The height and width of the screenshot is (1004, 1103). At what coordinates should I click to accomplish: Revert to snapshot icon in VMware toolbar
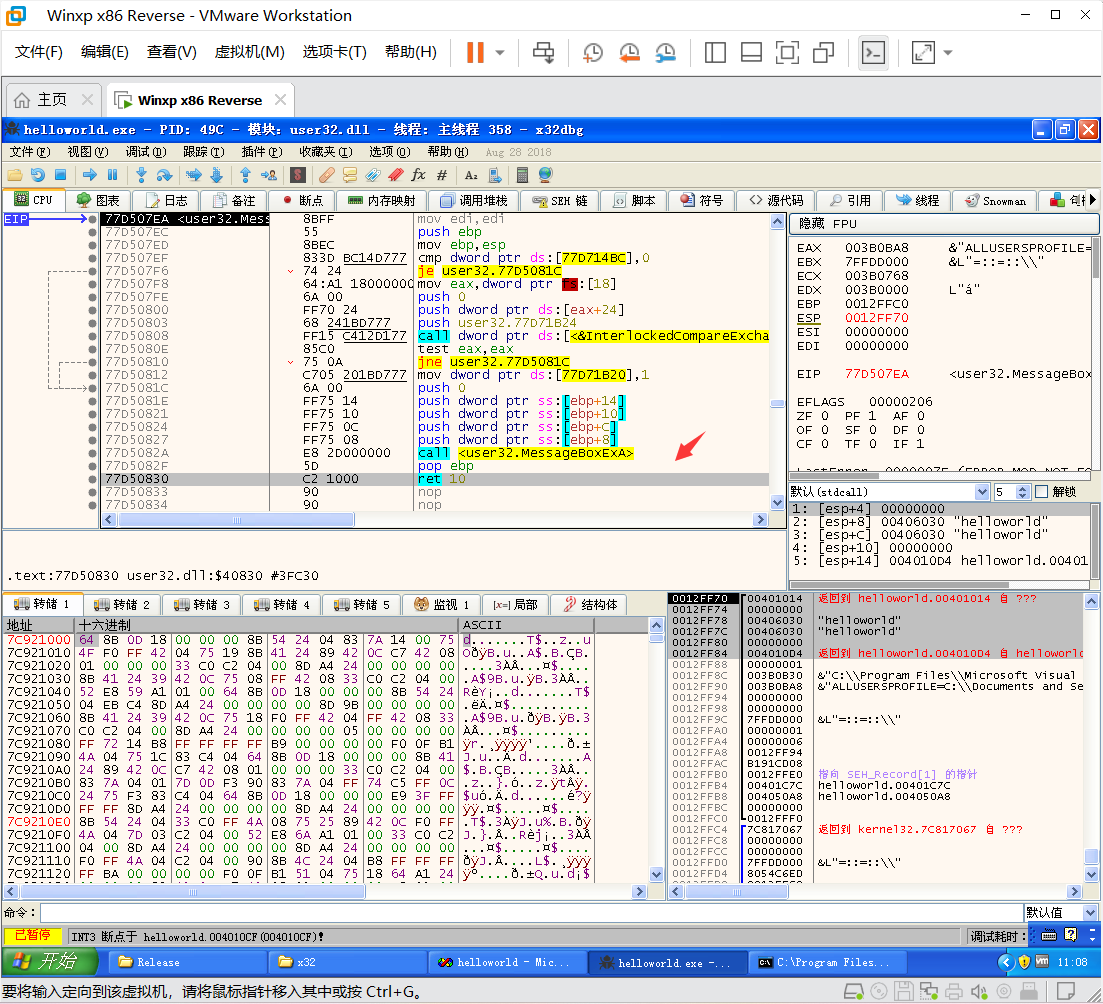pos(629,52)
